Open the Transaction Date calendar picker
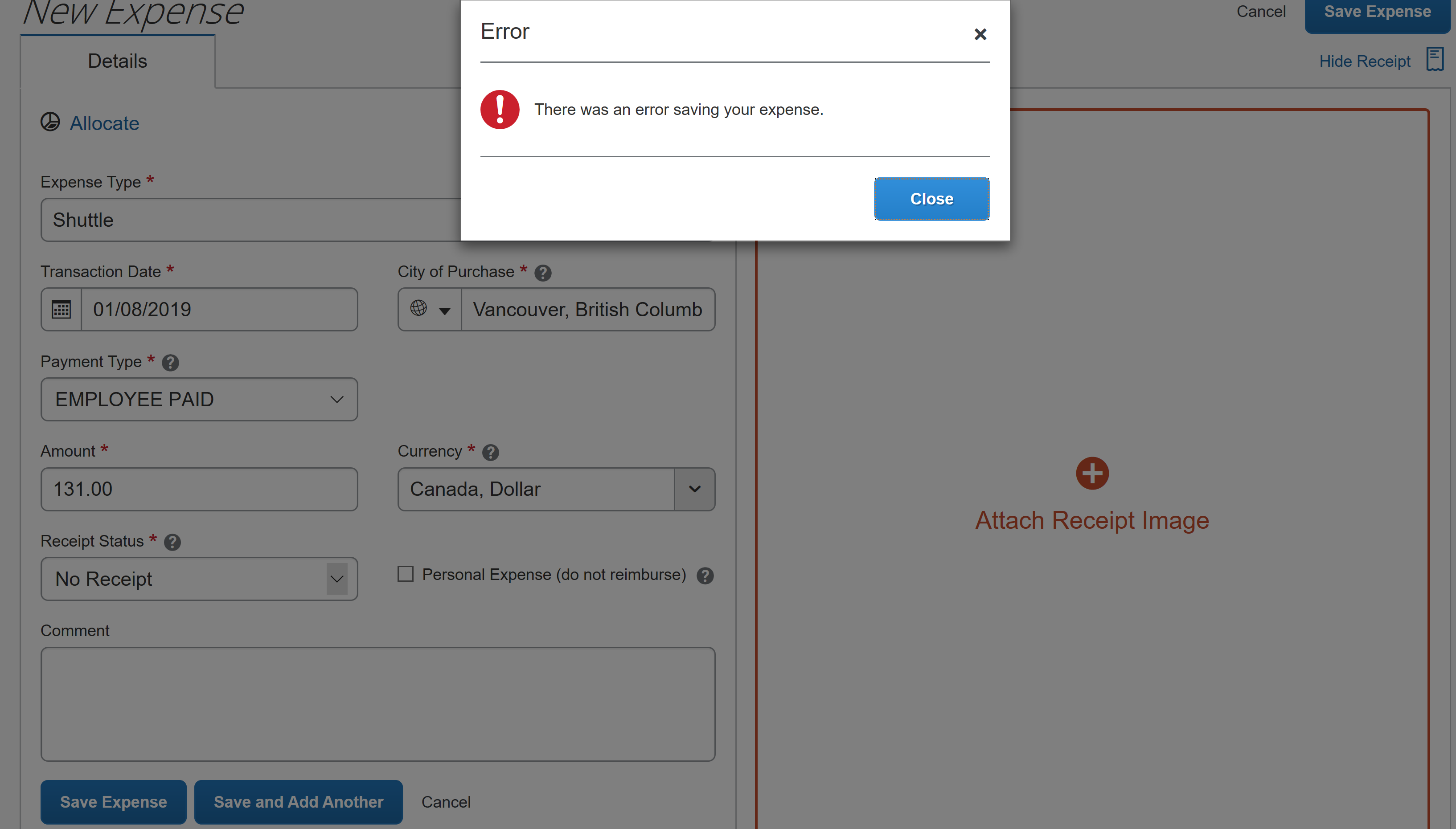 pos(61,309)
